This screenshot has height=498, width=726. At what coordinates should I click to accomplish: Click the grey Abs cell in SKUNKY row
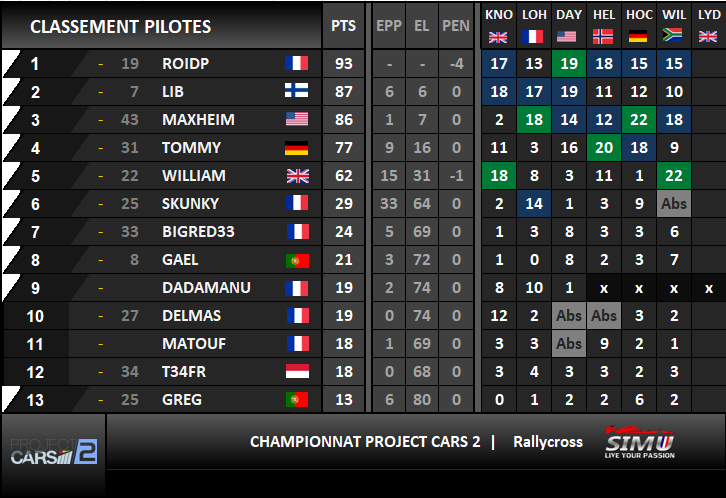(x=674, y=204)
